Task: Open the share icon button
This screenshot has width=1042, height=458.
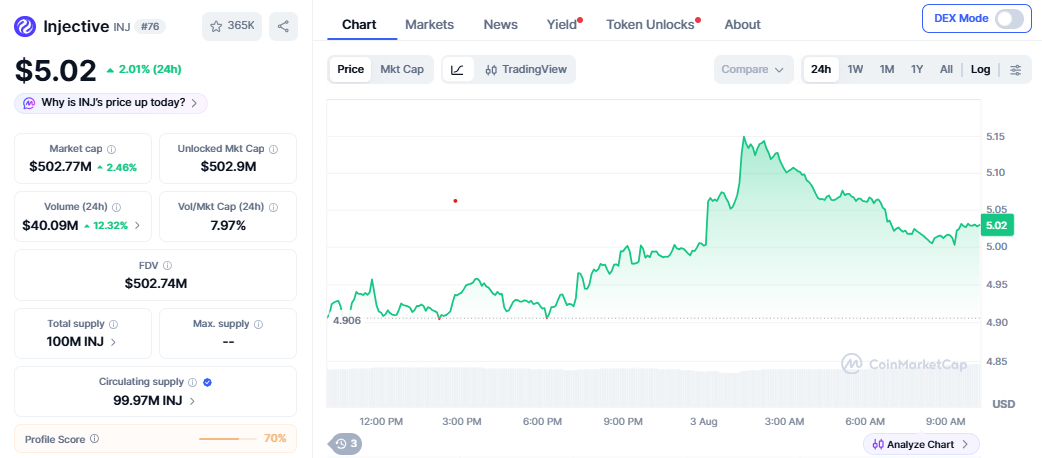Action: coord(283,27)
